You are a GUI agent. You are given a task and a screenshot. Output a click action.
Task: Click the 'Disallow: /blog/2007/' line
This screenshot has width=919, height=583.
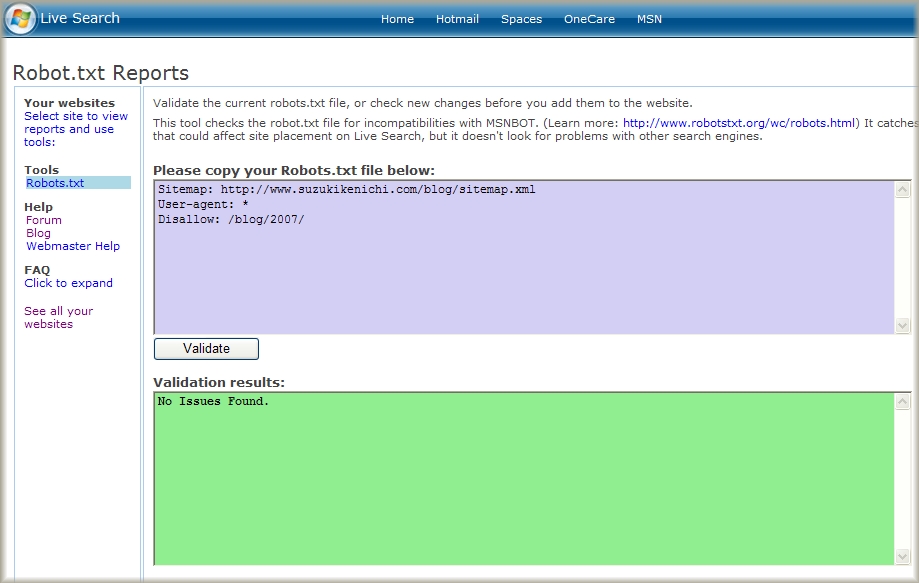point(231,220)
